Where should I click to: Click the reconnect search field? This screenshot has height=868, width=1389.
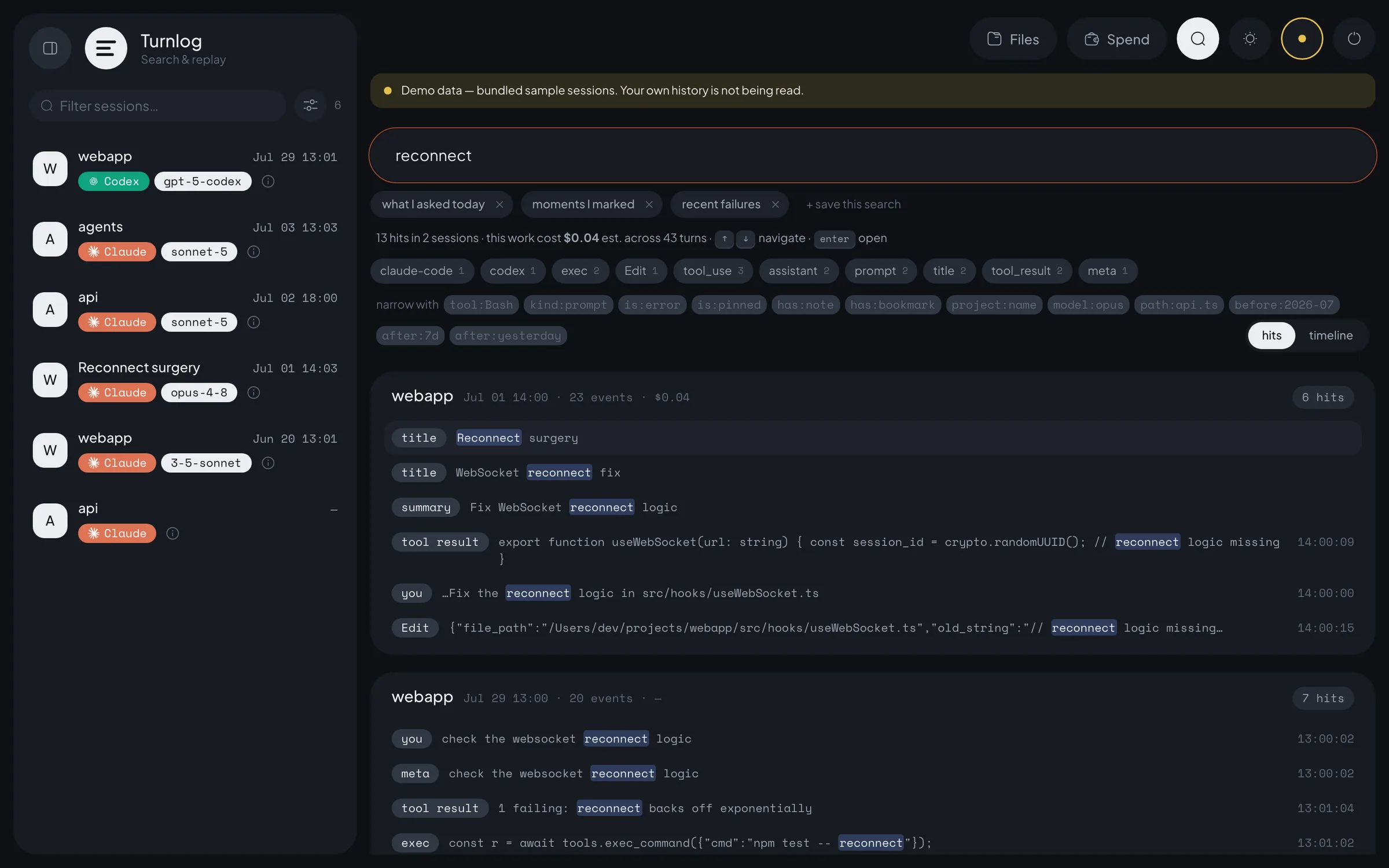(873, 156)
